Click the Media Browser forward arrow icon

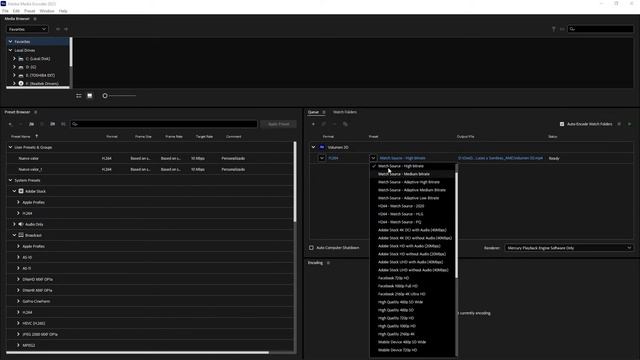[66, 29]
